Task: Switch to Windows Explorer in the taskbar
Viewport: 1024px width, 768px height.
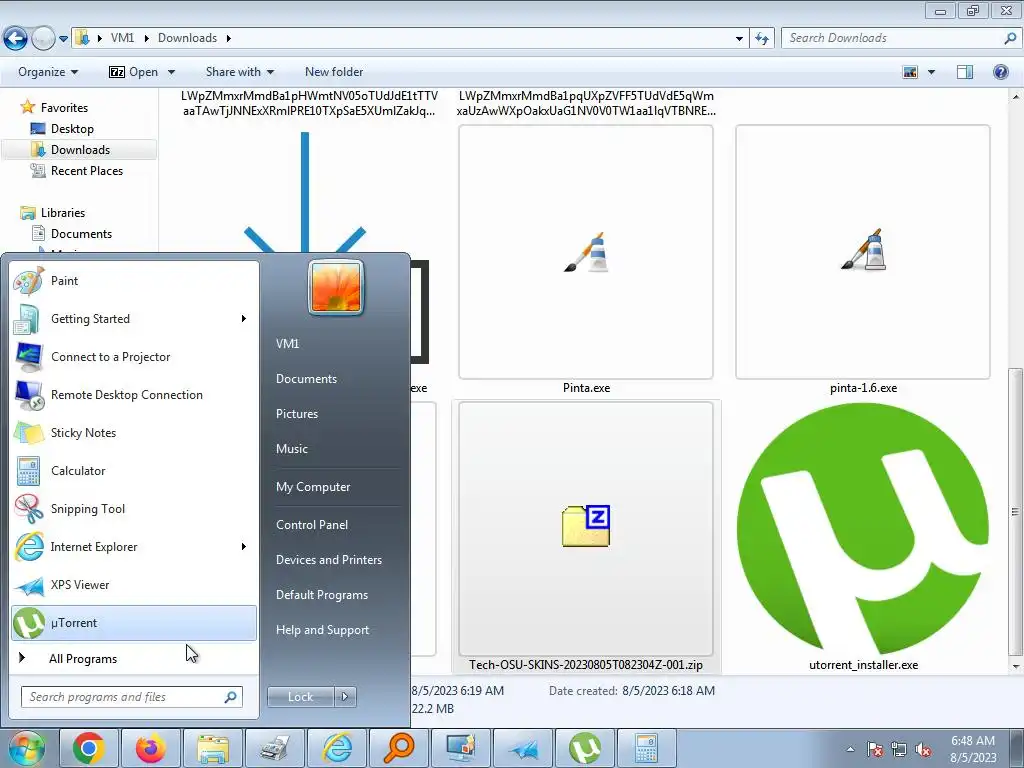Action: (x=213, y=748)
